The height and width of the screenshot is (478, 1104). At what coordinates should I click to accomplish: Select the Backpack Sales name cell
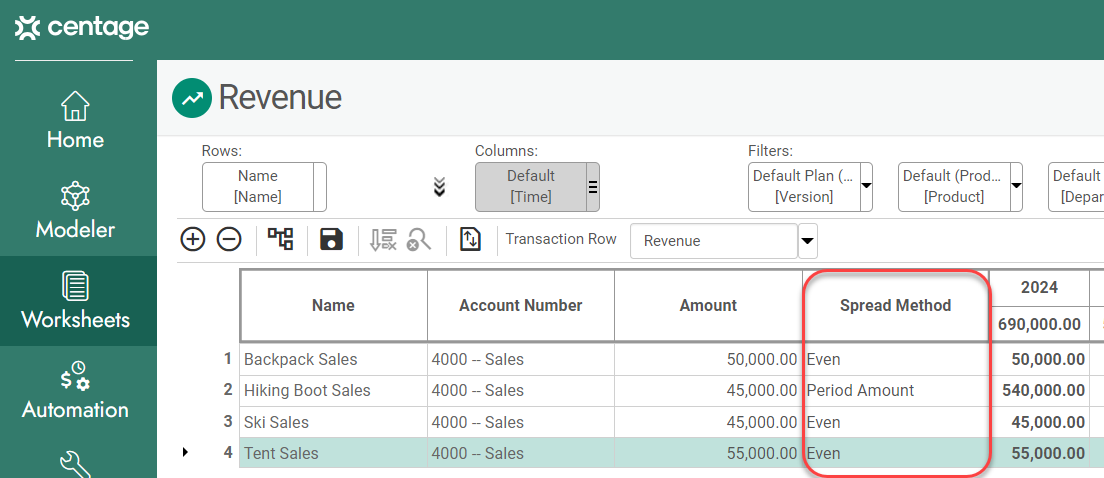(334, 359)
